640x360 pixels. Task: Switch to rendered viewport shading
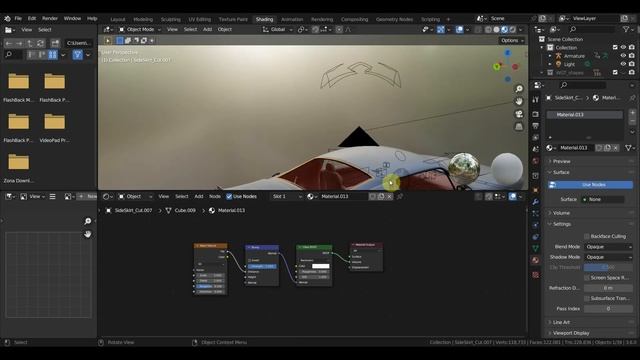pos(513,29)
